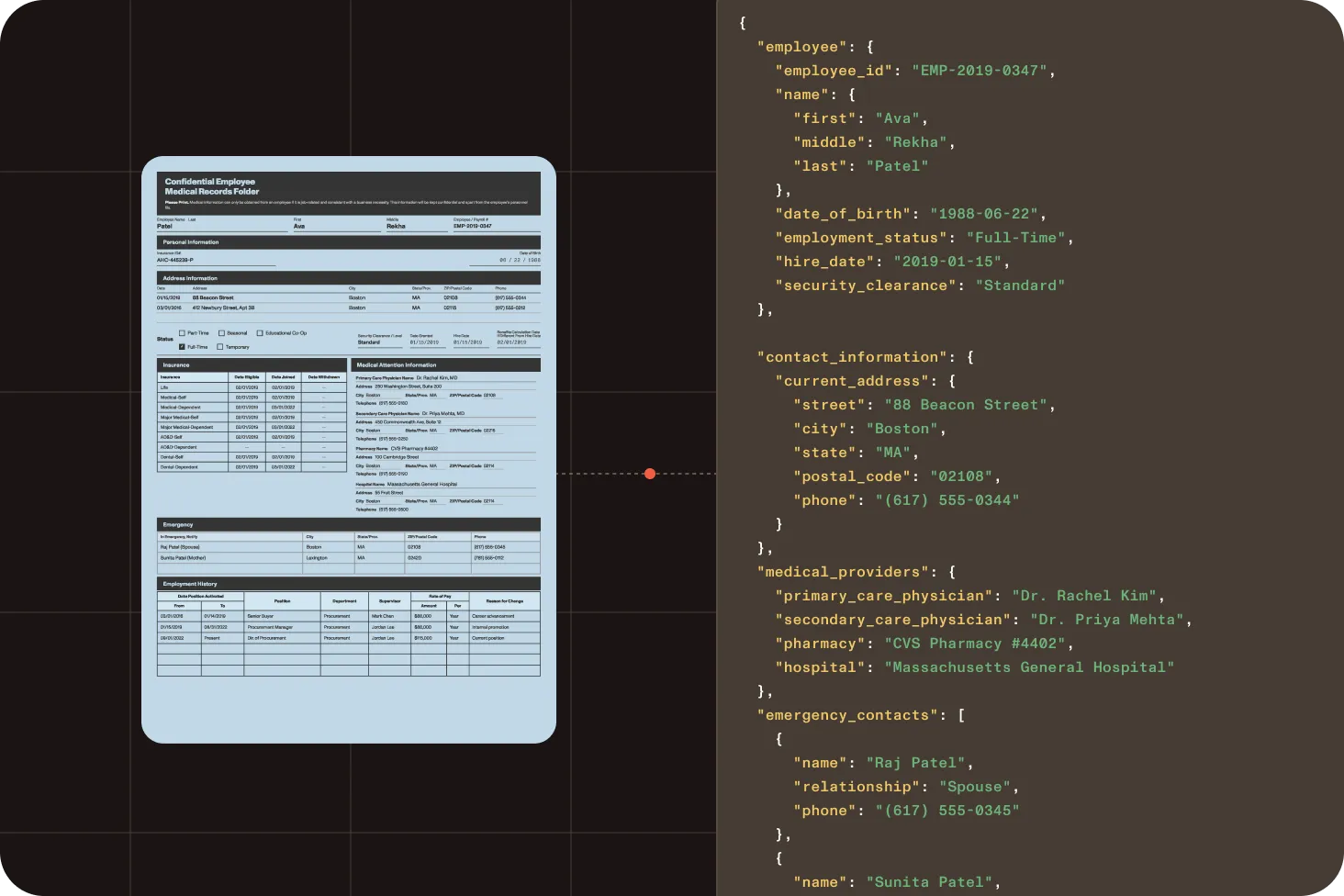The width and height of the screenshot is (1344, 896).
Task: Click the 'Dir. of Procurement' position cell
Action: pos(282,638)
